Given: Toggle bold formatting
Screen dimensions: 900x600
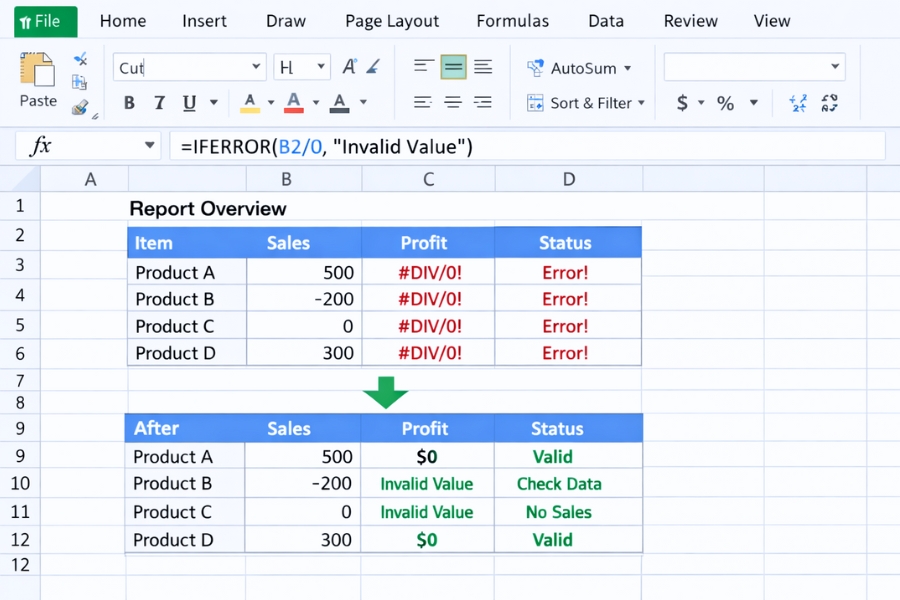Looking at the screenshot, I should click(129, 101).
